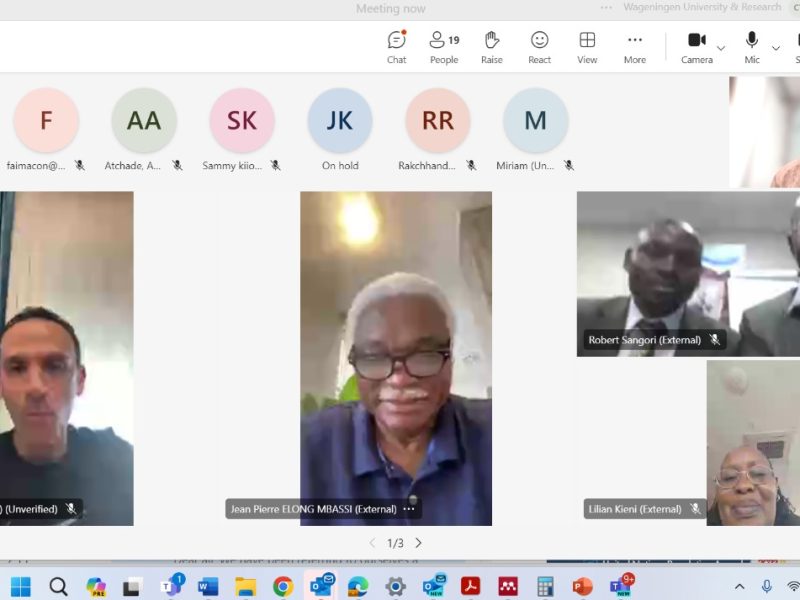Raise your hand in the meeting
The width and height of the screenshot is (800, 600).
[x=492, y=47]
